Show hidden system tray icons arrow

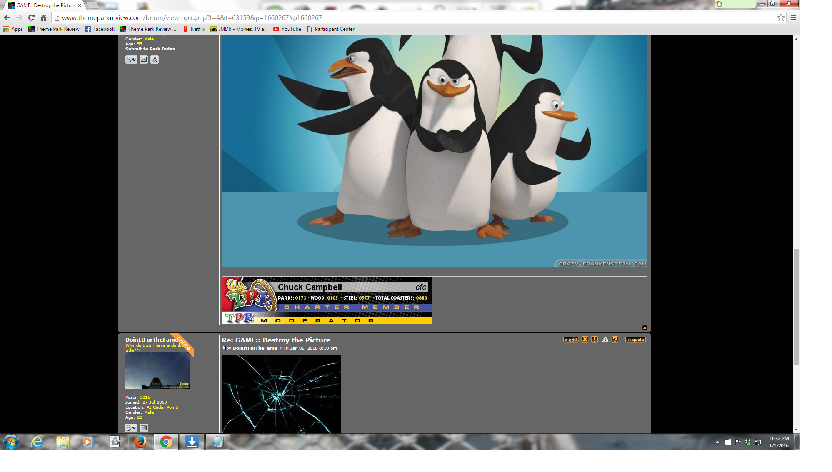coord(717,442)
